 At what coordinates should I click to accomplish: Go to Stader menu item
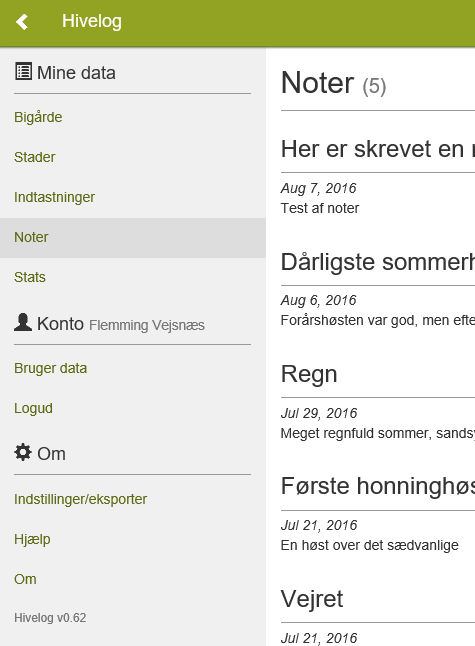pos(35,157)
